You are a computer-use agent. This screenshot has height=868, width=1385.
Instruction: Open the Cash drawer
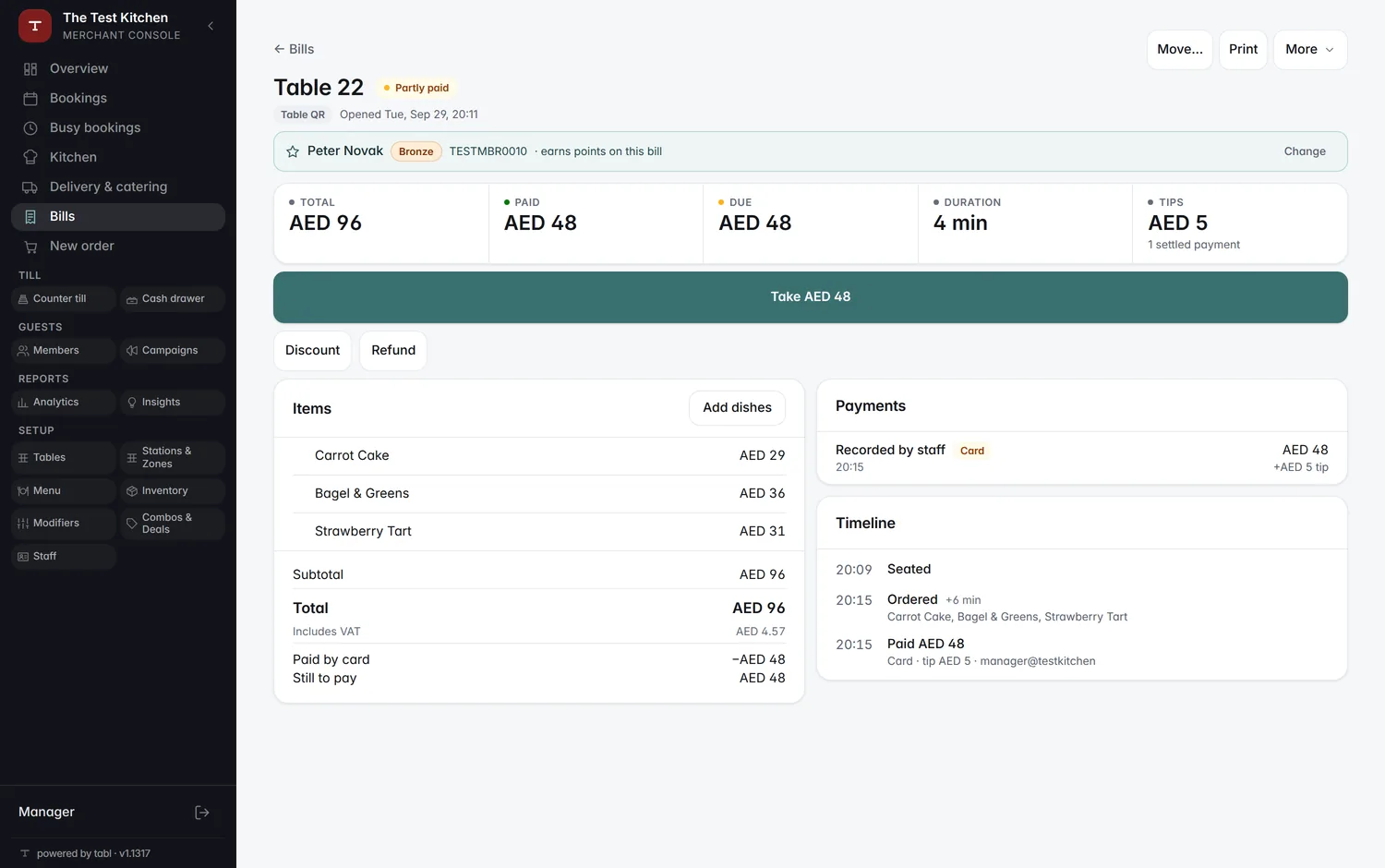pos(173,298)
